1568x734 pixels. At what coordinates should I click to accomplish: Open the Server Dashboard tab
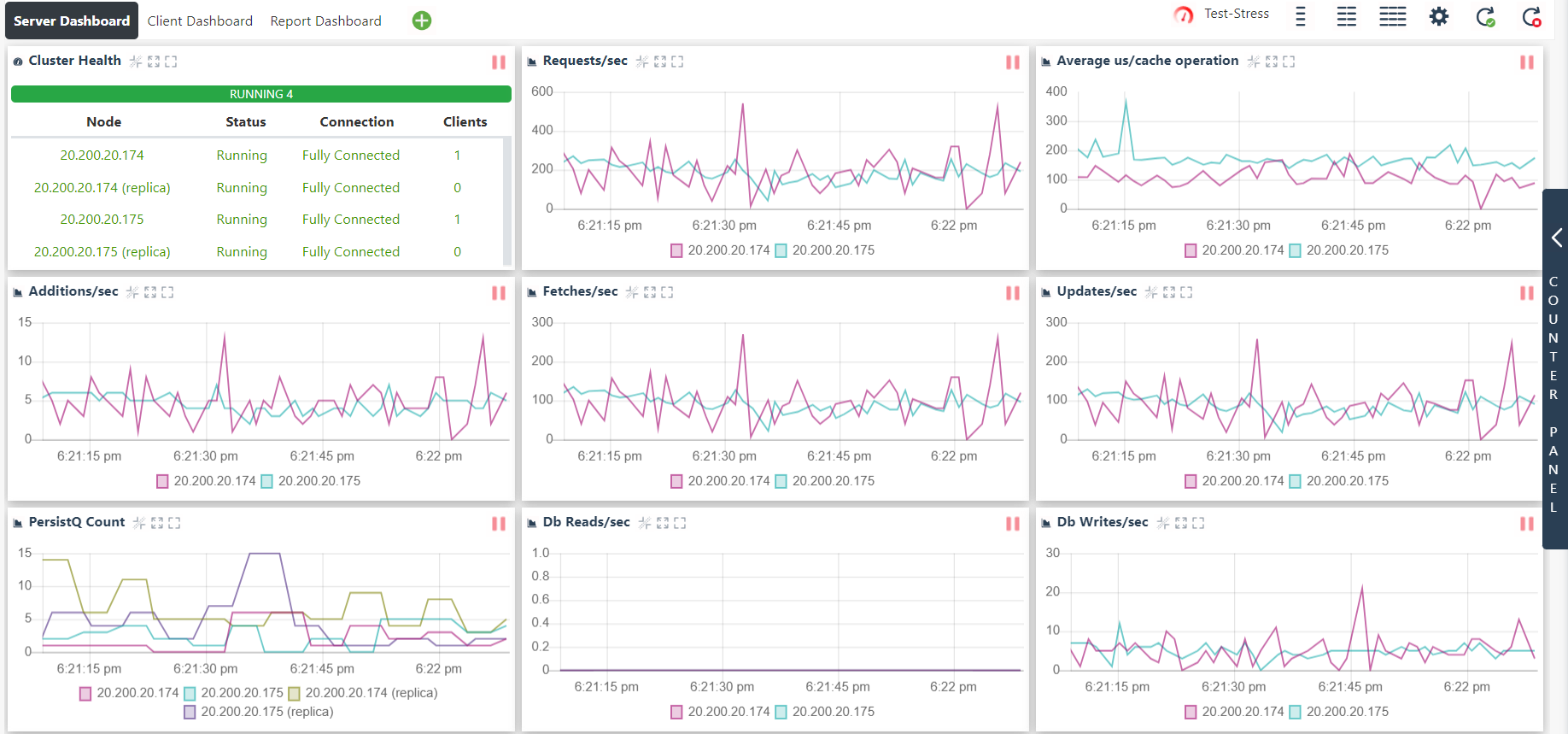coord(72,21)
